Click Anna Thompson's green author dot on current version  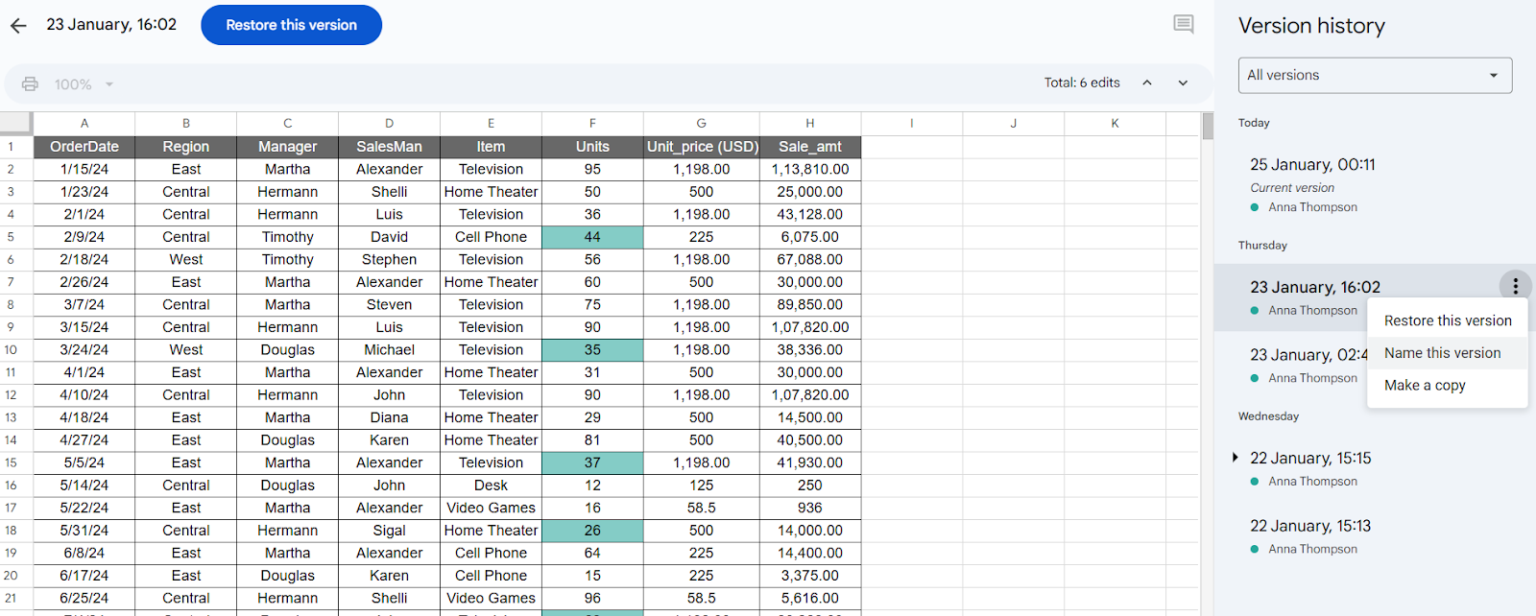click(x=1253, y=208)
